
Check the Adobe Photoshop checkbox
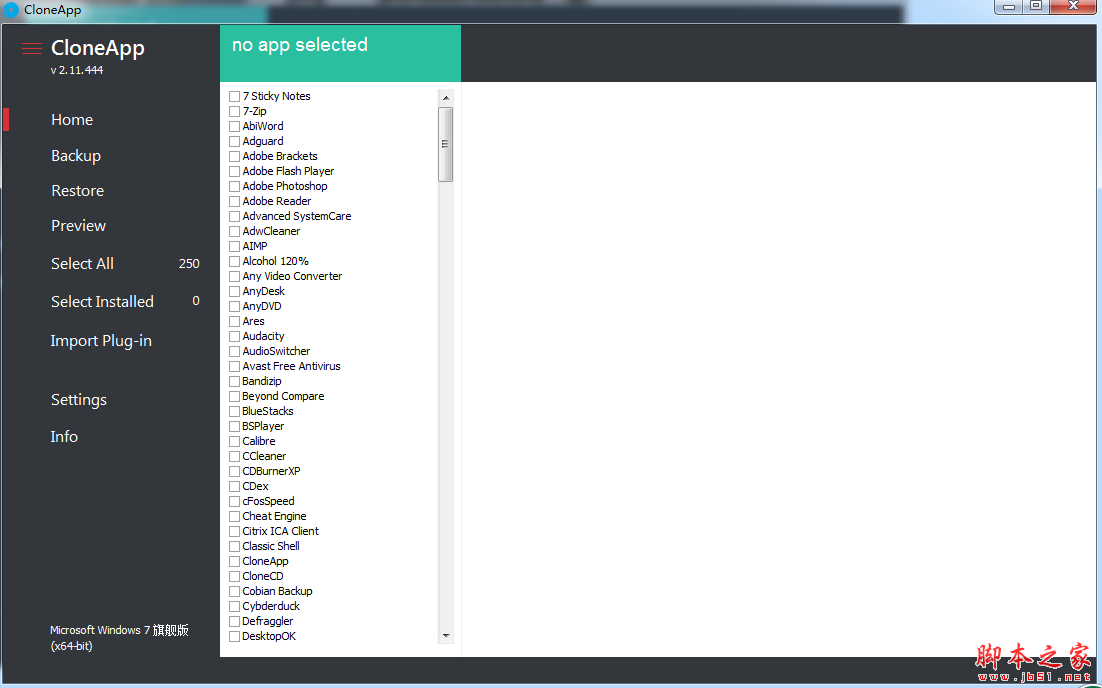[x=235, y=186]
